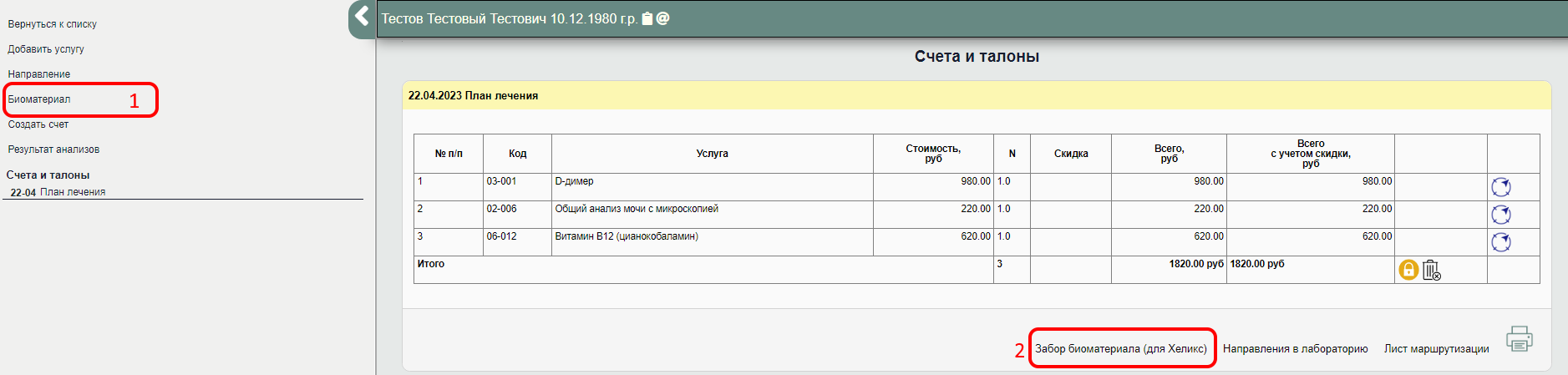This screenshot has height=375, width=1568.
Task: Click Лист маршрутизации link
Action: pyautogui.click(x=1436, y=349)
